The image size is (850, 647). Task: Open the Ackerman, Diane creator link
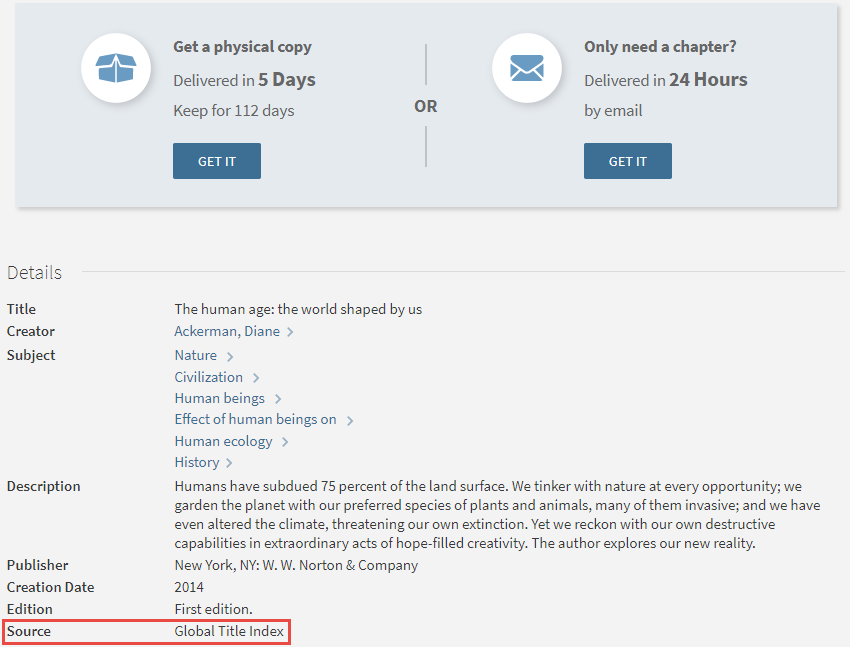tap(227, 331)
